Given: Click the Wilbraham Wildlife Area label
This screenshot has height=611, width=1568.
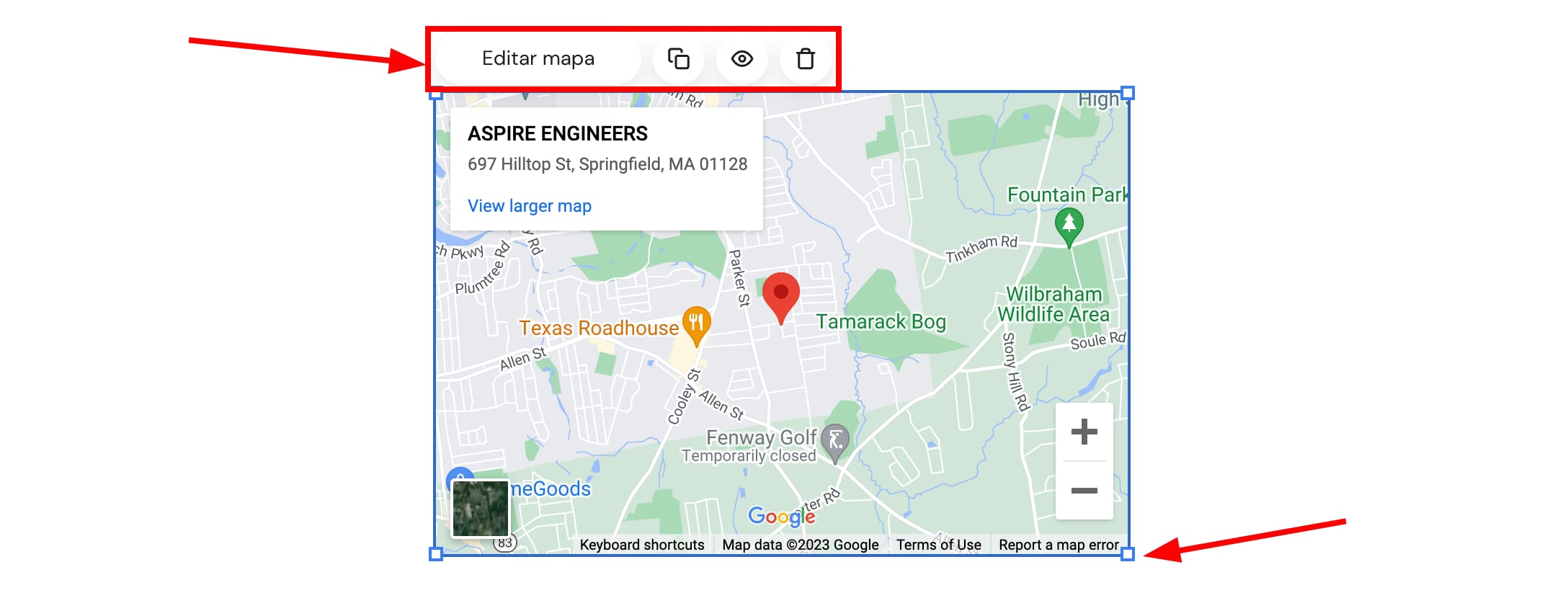Looking at the screenshot, I should (1053, 304).
